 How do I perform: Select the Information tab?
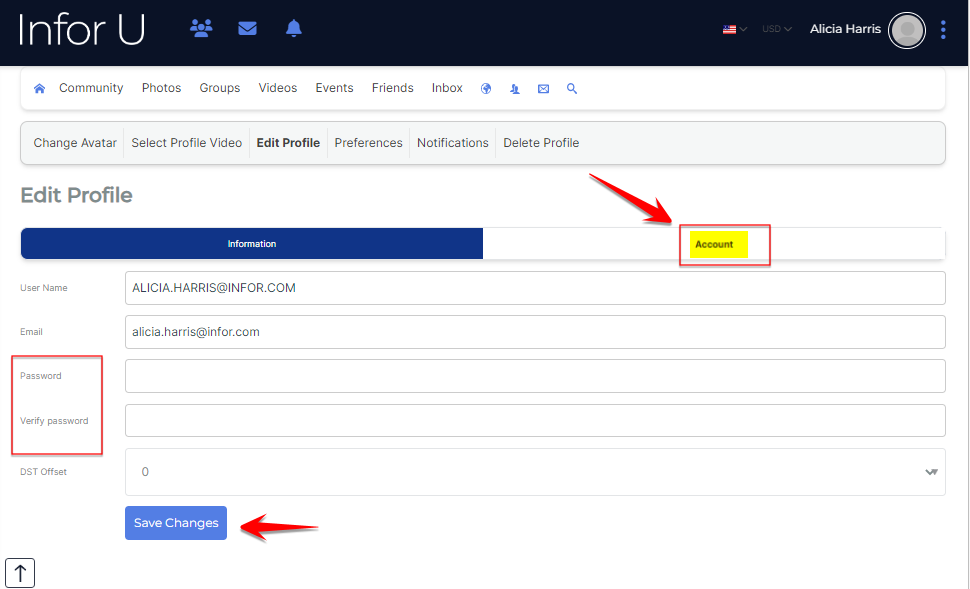tap(252, 244)
